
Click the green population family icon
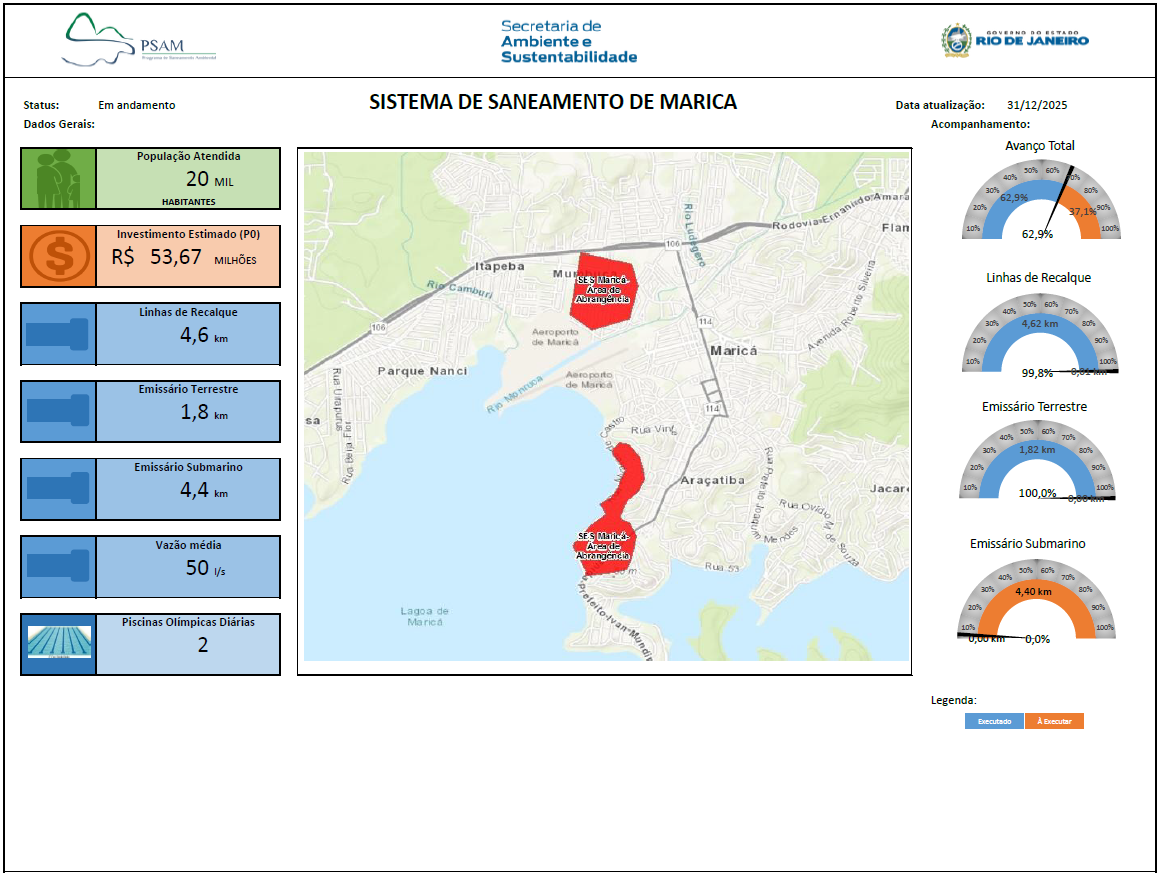pos(58,179)
